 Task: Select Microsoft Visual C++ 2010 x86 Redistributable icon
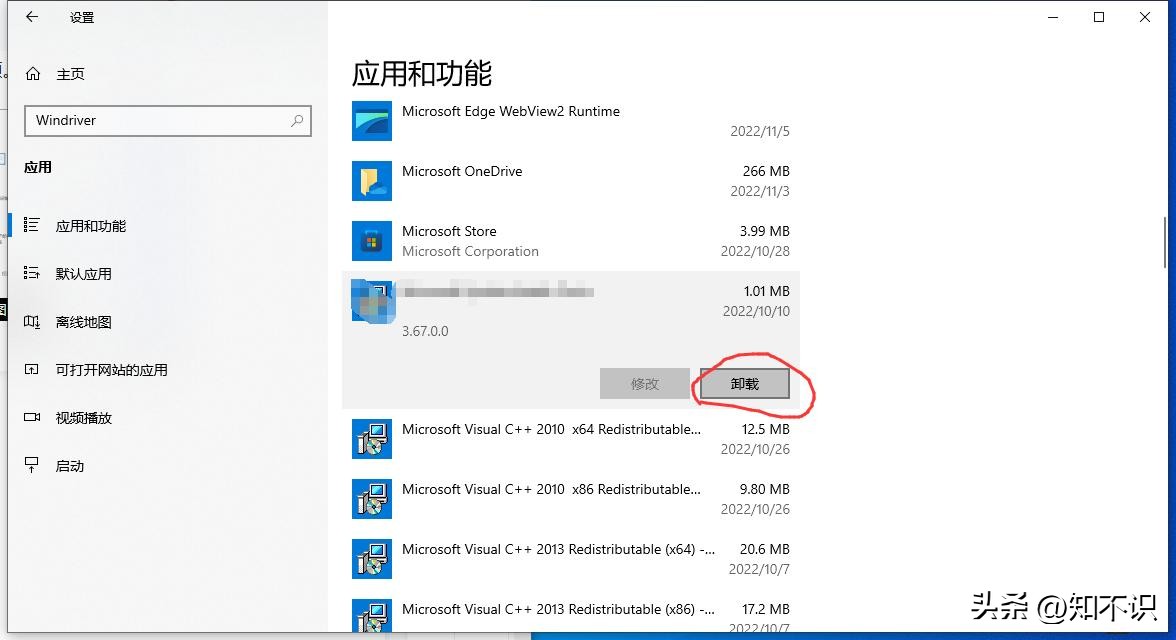pos(371,498)
